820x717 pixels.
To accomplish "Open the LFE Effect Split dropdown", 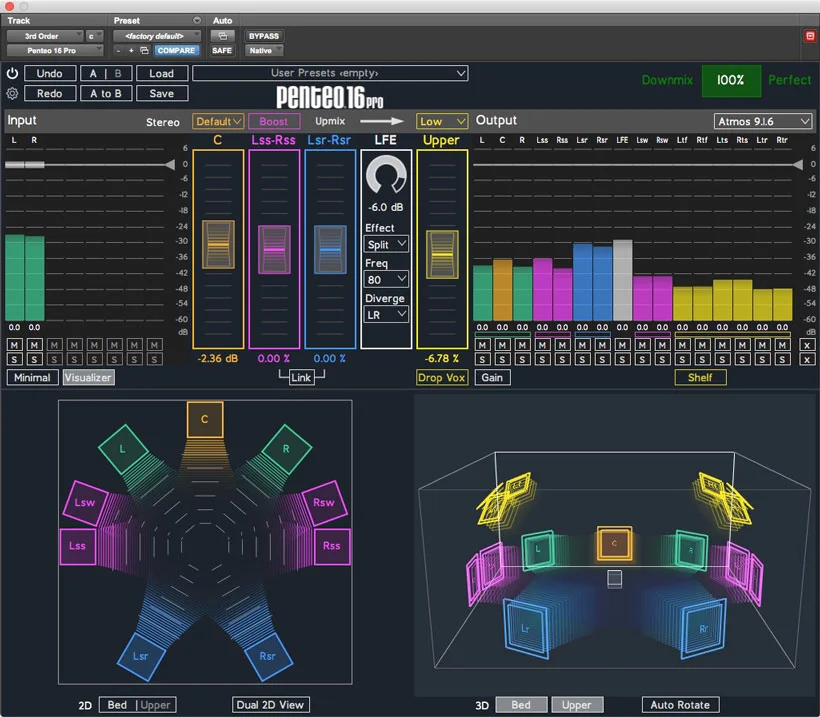I will click(386, 244).
